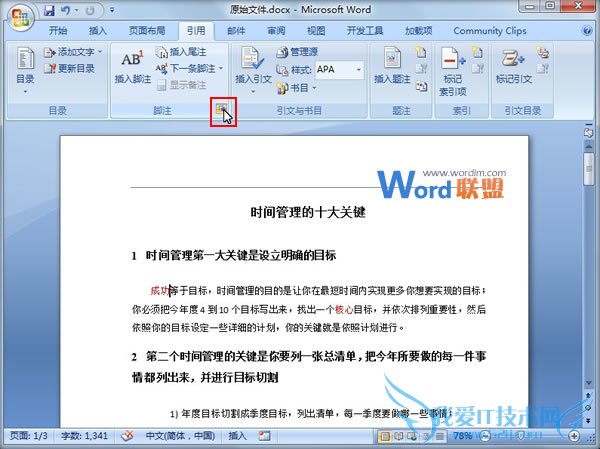Image resolution: width=600 pixels, height=449 pixels.
Task: Click the scrollbar down arrow
Action: [589, 382]
